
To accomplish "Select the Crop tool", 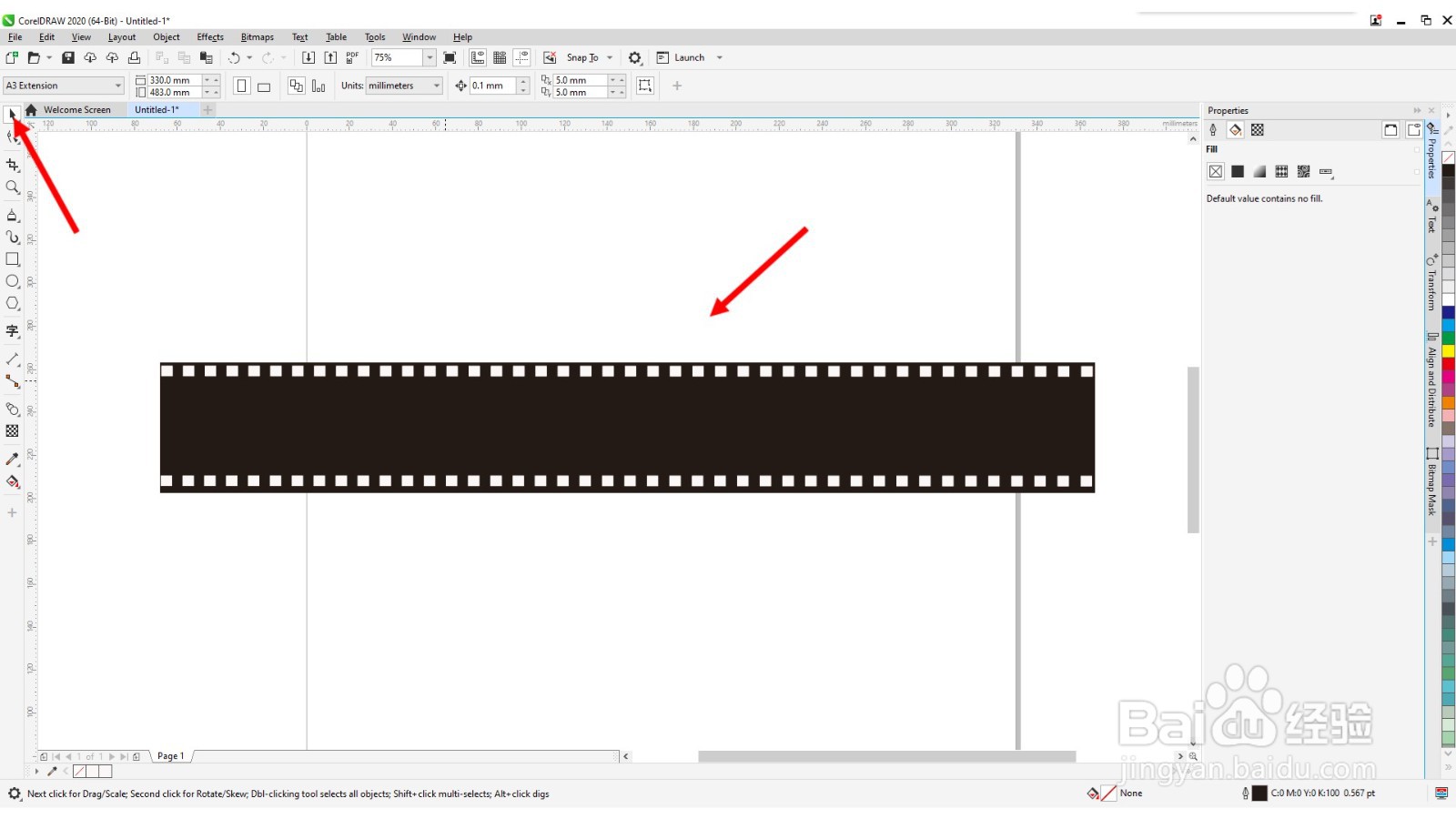I will coord(13,165).
